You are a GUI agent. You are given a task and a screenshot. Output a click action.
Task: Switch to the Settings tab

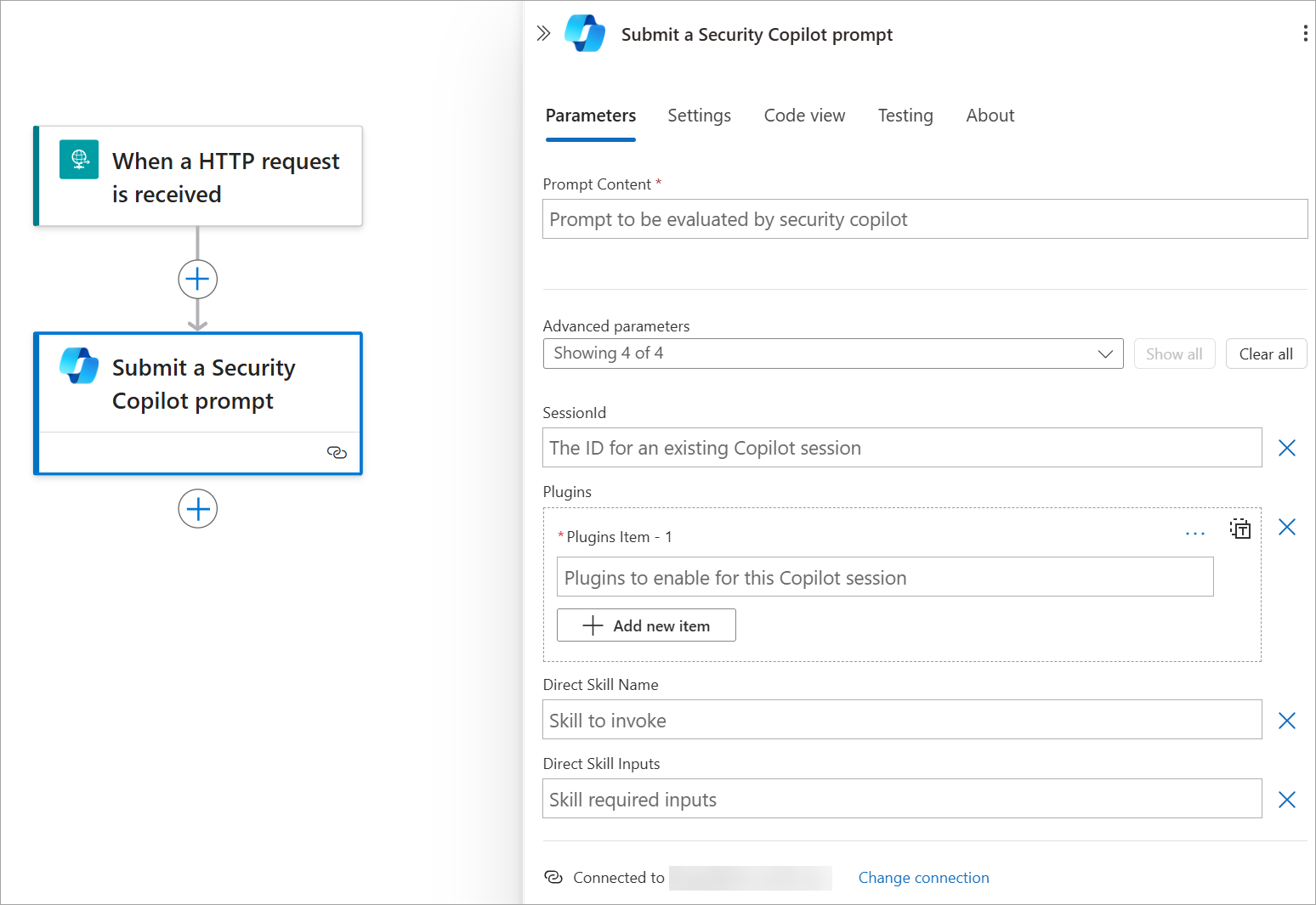click(x=699, y=116)
